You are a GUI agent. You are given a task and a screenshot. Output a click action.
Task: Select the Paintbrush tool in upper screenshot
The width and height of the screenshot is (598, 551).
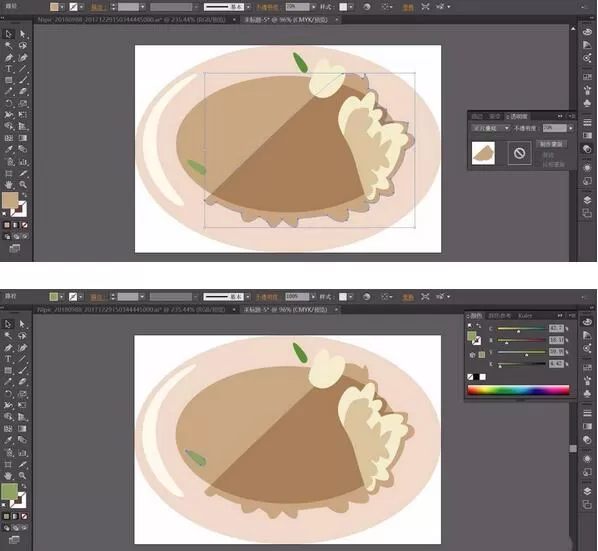pyautogui.click(x=23, y=80)
